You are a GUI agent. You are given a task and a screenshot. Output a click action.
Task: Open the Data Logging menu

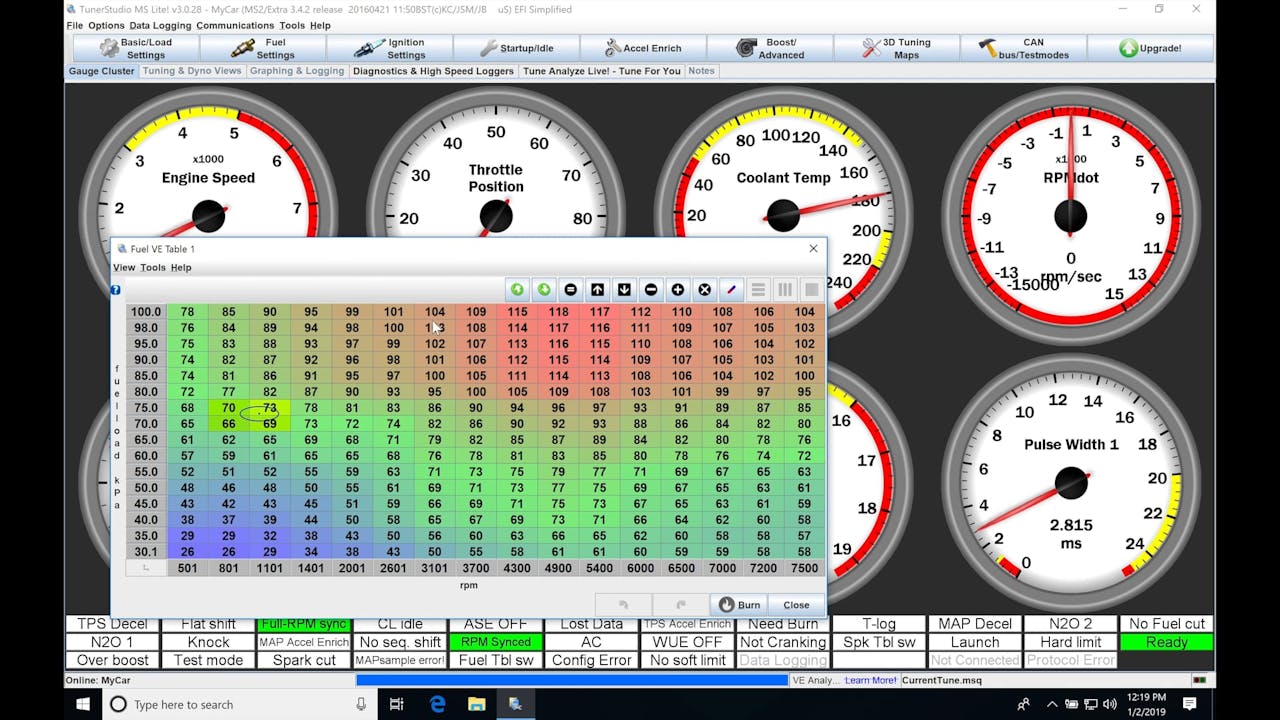(x=160, y=25)
